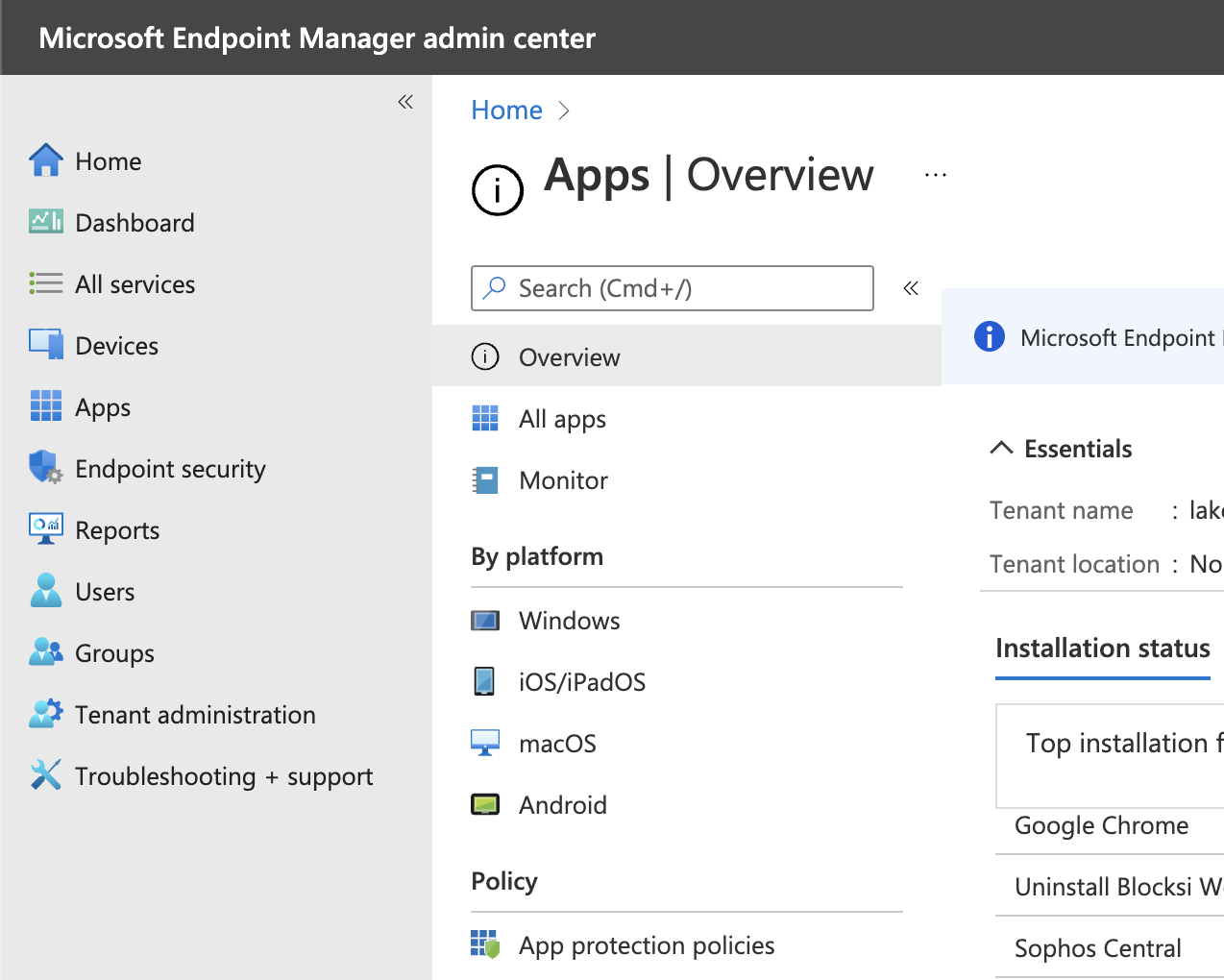Click the All apps grid icon
1224x980 pixels.
pos(485,418)
